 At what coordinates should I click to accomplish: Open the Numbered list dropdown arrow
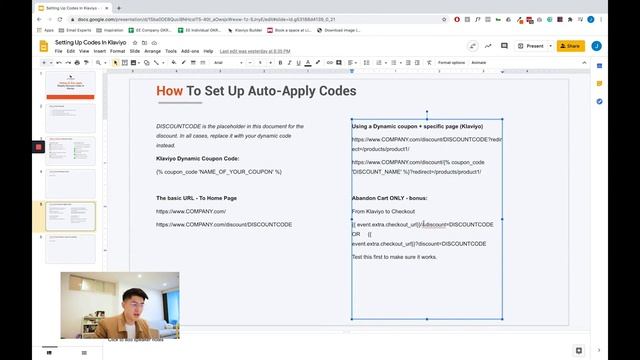point(386,63)
